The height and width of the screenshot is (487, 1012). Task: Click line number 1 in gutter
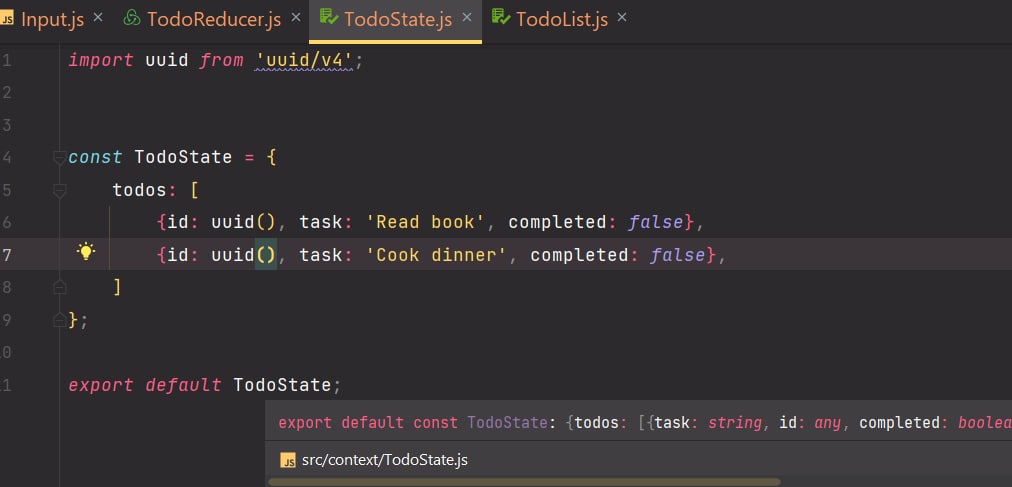coord(6,60)
